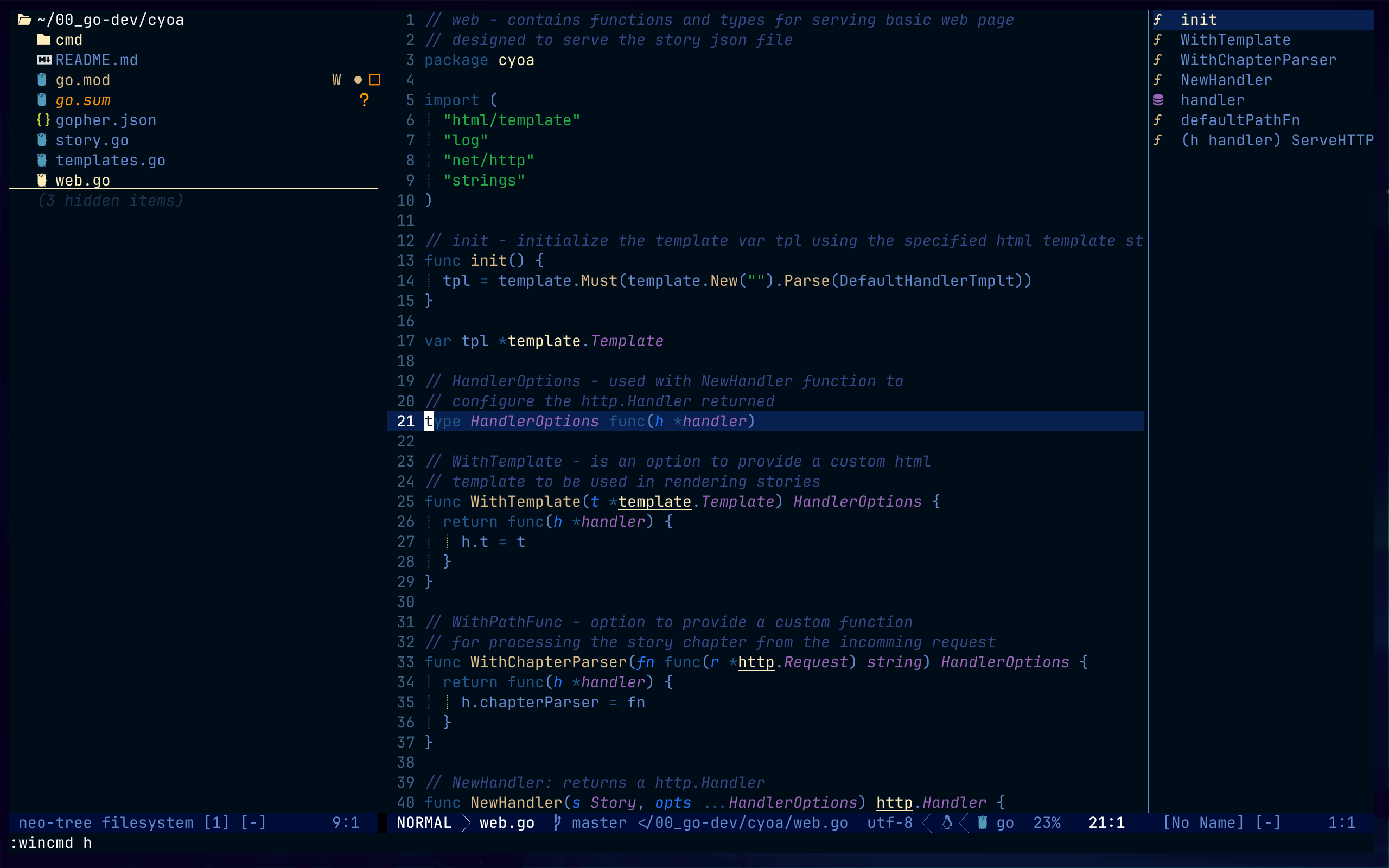Jump to init symbol in outline
The height and width of the screenshot is (868, 1389).
[x=1199, y=20]
